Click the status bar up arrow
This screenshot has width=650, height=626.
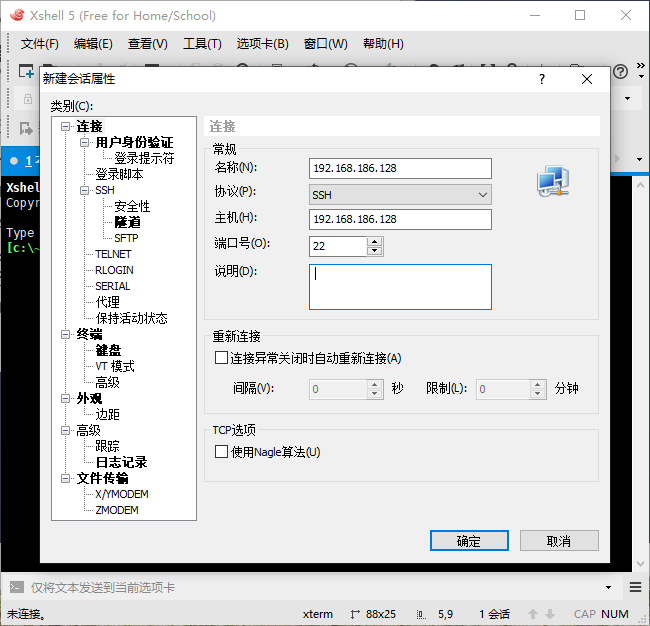pyautogui.click(x=533, y=614)
